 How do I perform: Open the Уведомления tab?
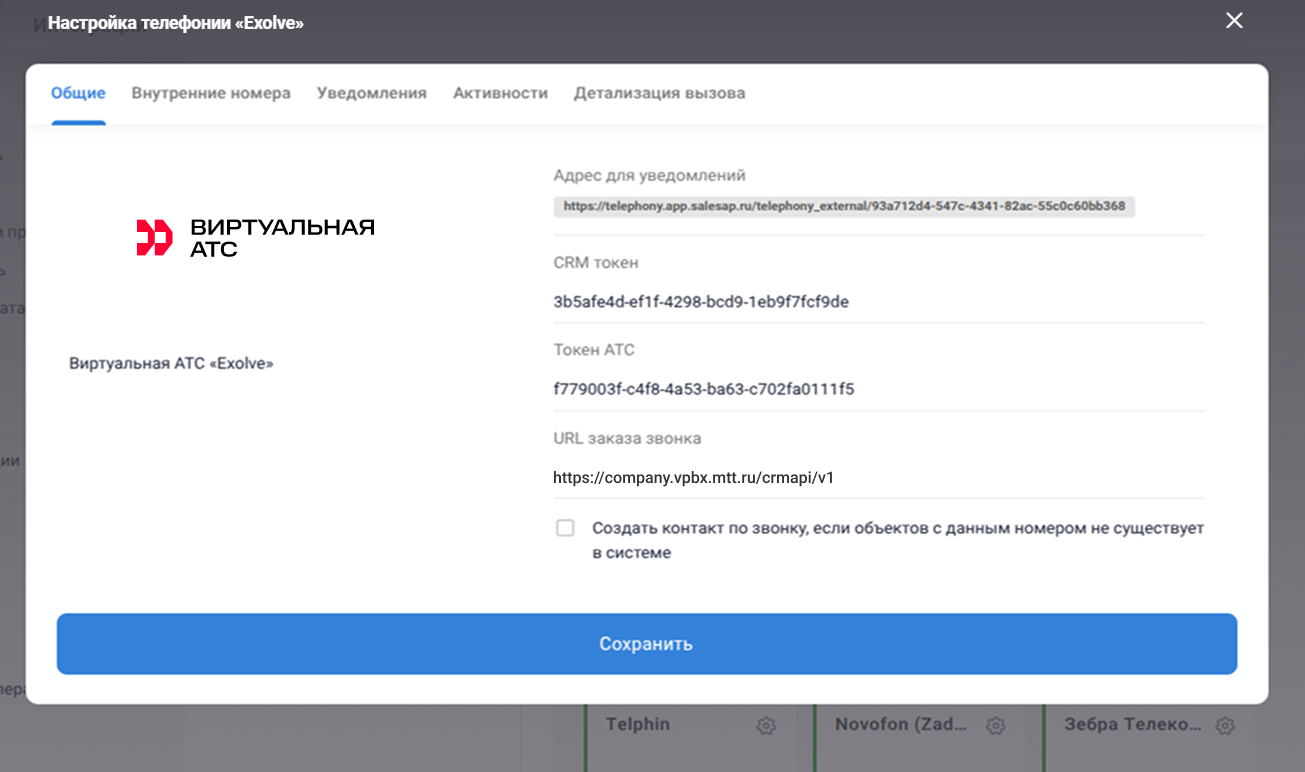tap(372, 93)
